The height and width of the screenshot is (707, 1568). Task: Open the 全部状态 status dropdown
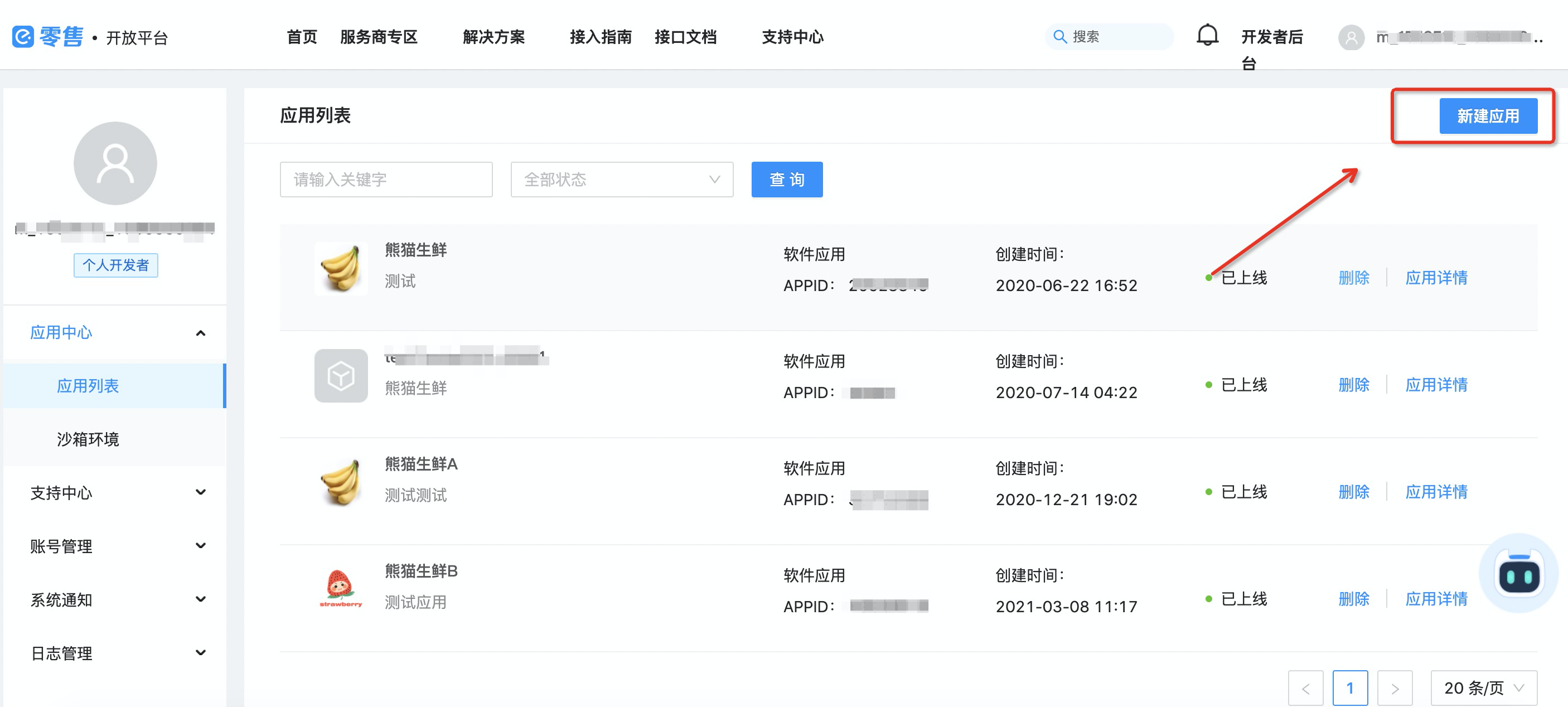(x=621, y=180)
